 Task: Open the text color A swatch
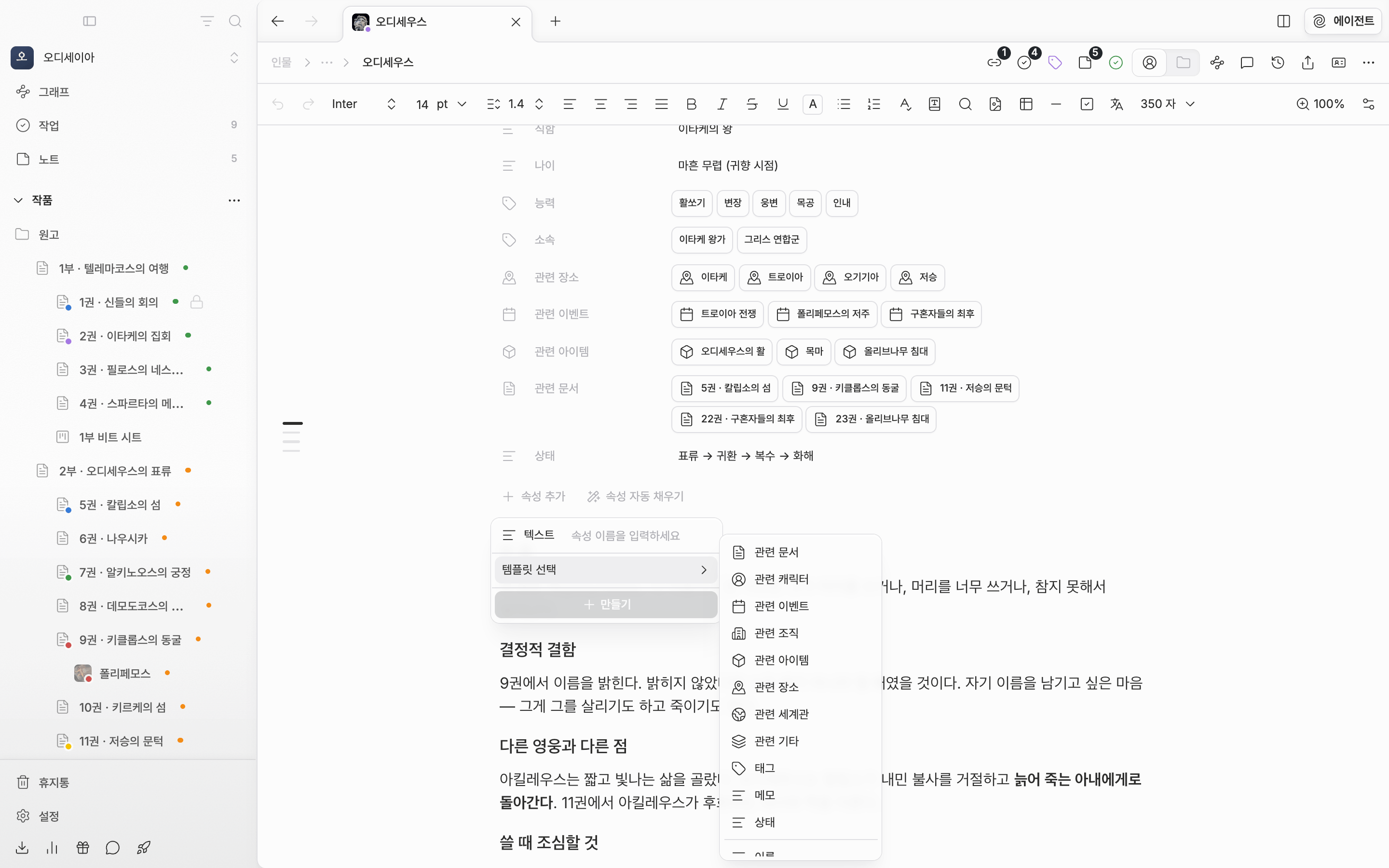click(812, 104)
